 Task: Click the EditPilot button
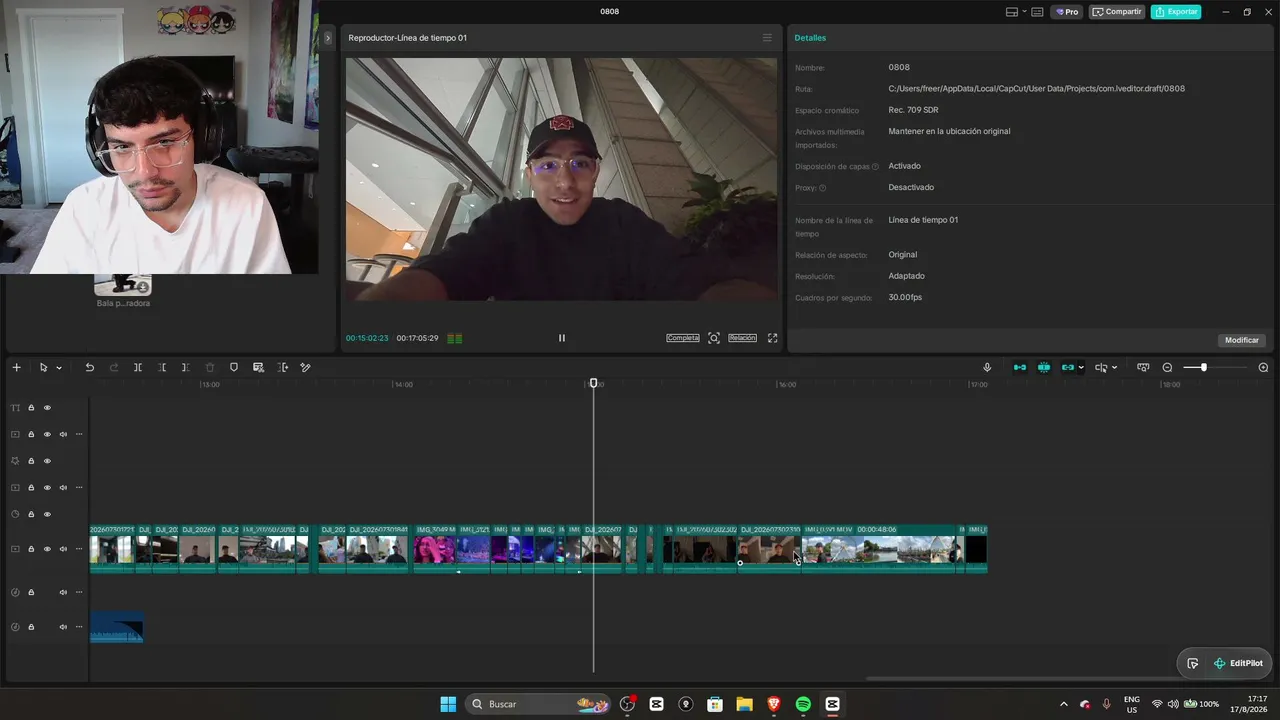(x=1238, y=663)
